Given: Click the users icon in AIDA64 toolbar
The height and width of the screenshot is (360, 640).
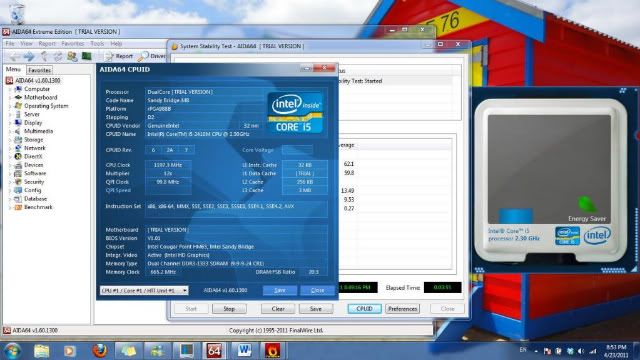Looking at the screenshot, I should pyautogui.click(x=72, y=56).
